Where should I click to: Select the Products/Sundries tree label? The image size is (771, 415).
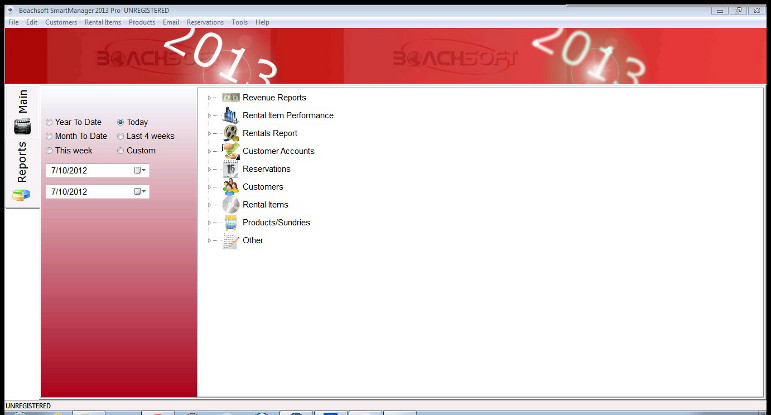(276, 222)
